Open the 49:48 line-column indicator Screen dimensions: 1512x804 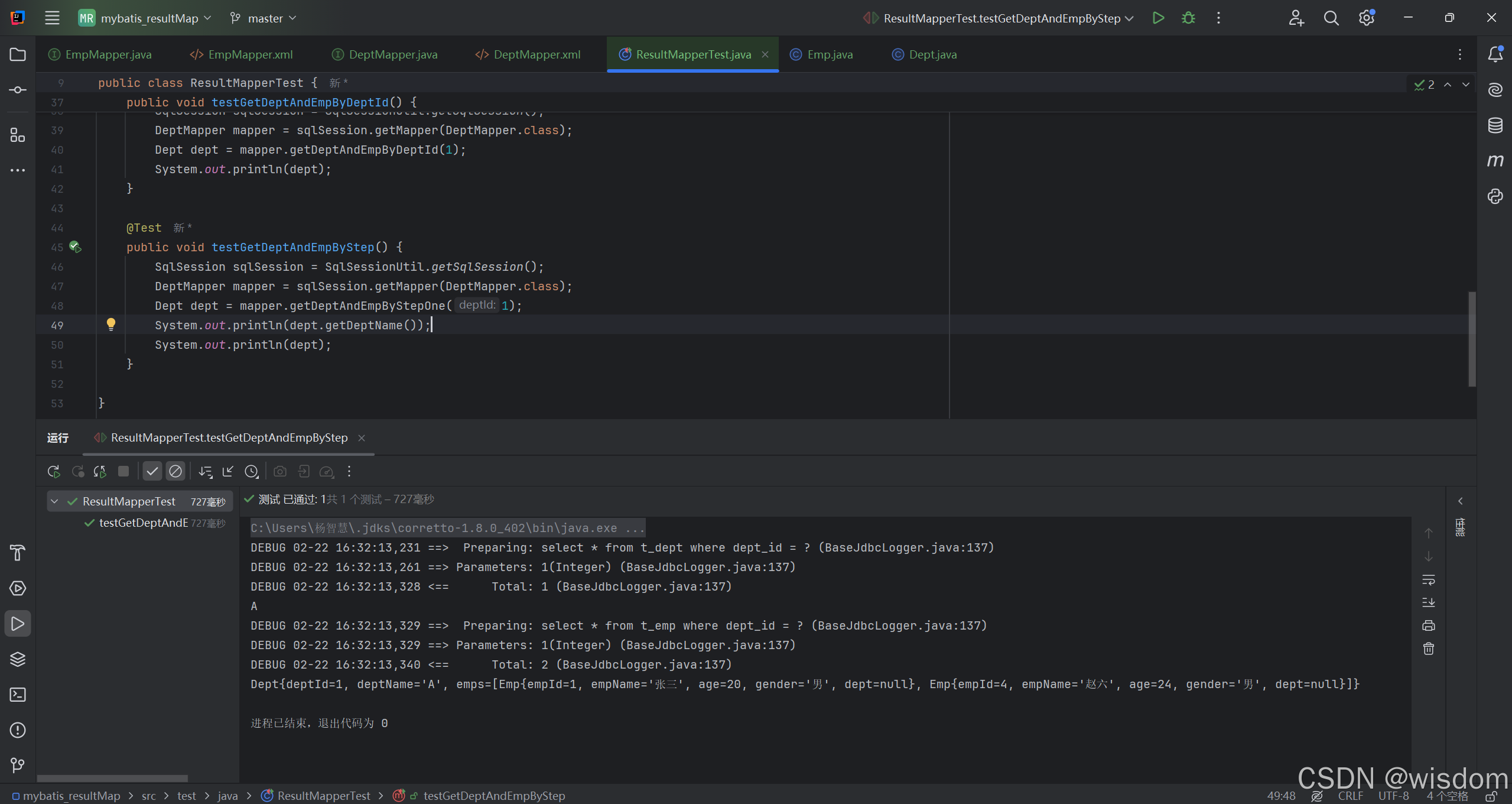tap(1281, 796)
